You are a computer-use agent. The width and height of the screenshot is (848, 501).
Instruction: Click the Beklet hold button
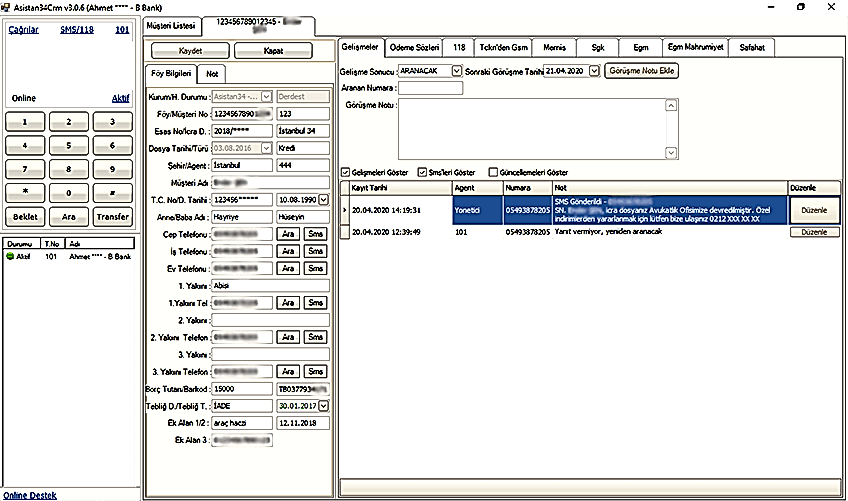[x=24, y=216]
